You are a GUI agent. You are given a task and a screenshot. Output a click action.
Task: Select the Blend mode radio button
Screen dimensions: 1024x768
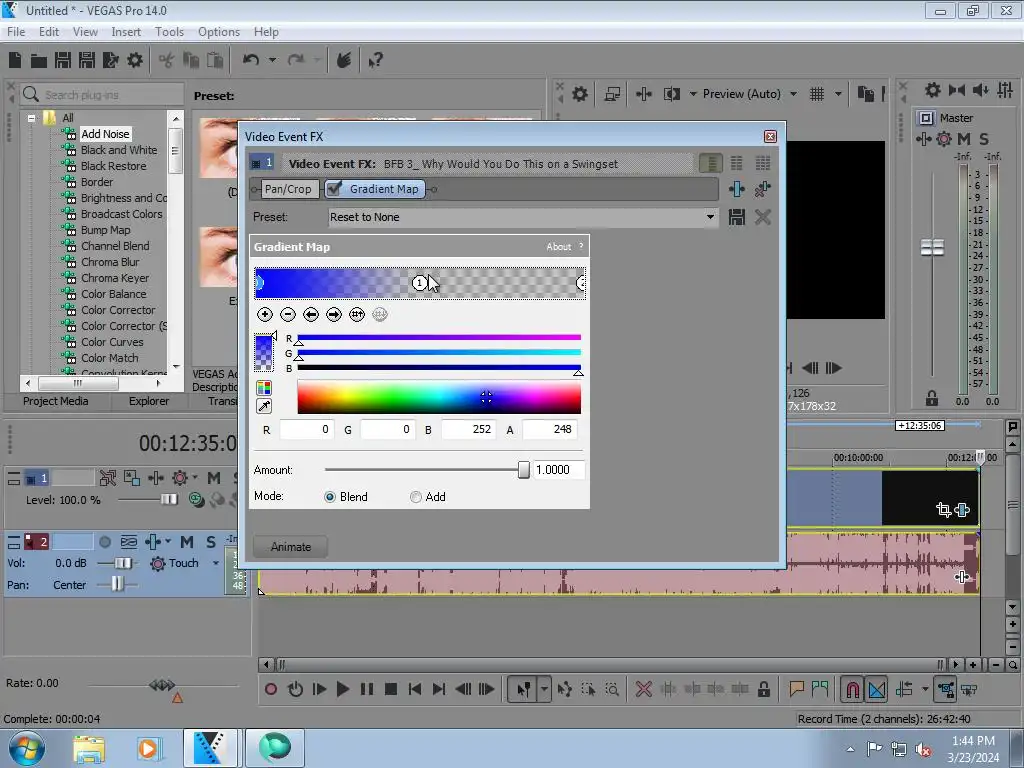(x=330, y=497)
